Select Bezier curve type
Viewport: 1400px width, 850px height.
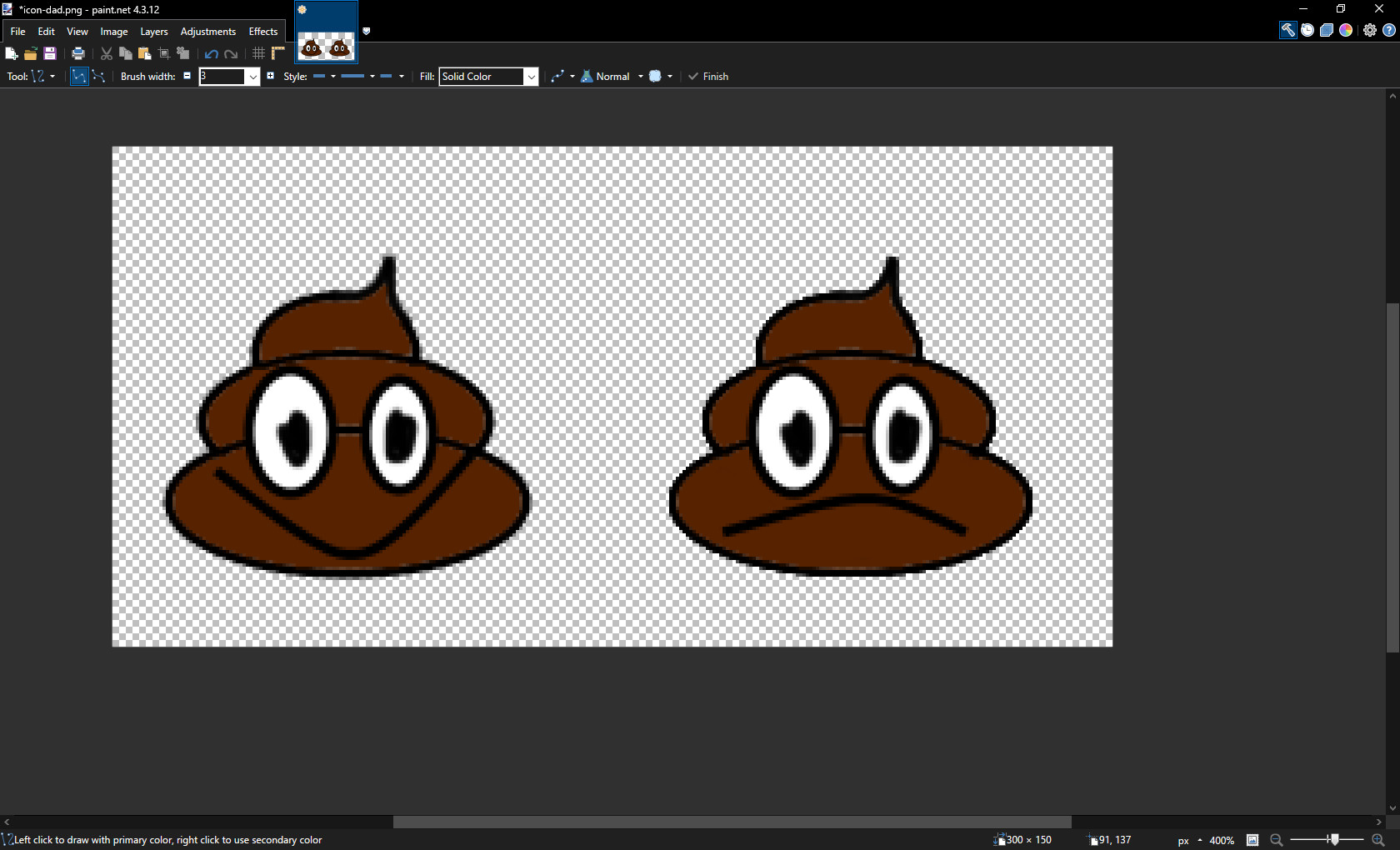pyautogui.click(x=98, y=76)
